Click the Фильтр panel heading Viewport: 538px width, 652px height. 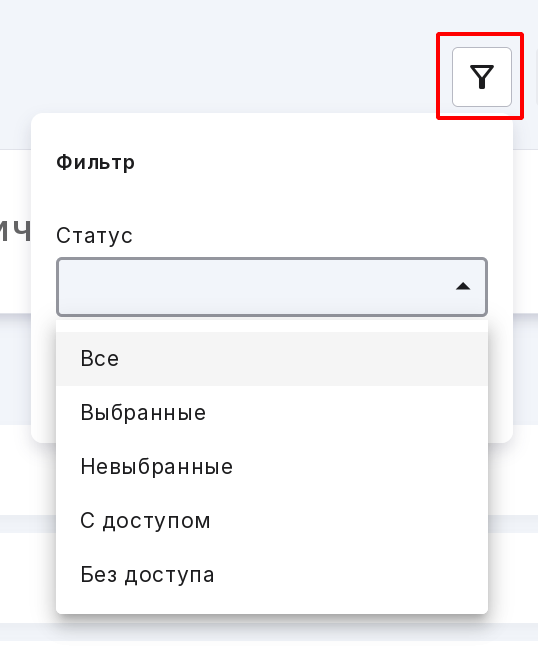(x=96, y=162)
